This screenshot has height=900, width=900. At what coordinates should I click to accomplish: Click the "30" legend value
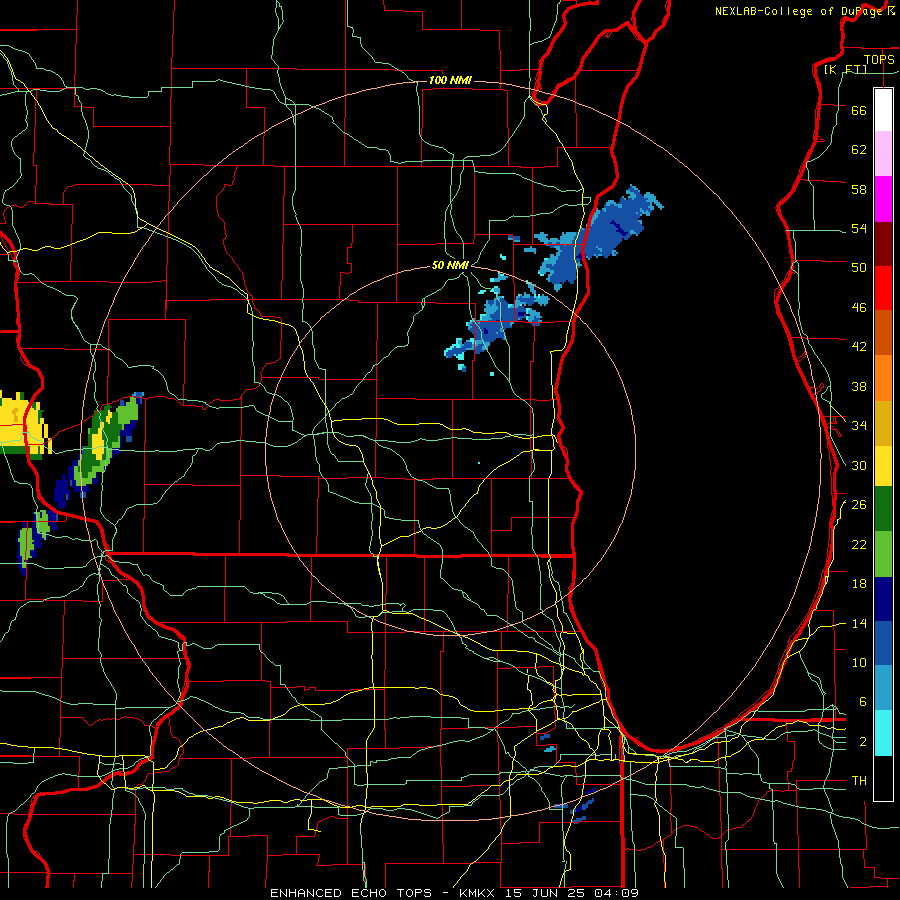pyautogui.click(x=859, y=465)
